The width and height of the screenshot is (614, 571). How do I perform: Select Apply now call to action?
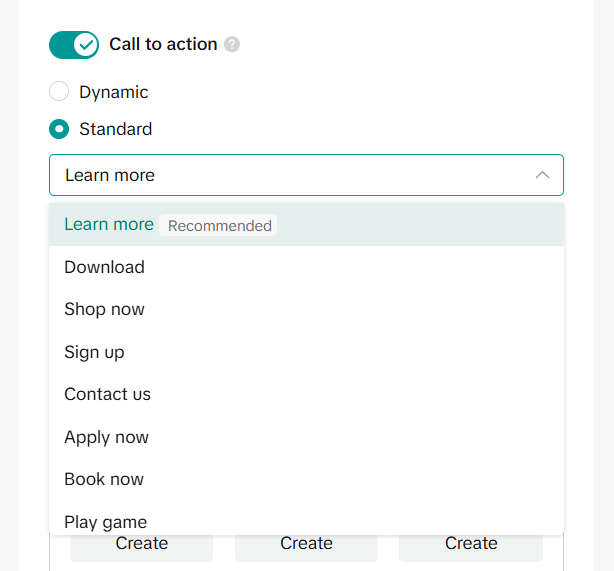tap(106, 437)
